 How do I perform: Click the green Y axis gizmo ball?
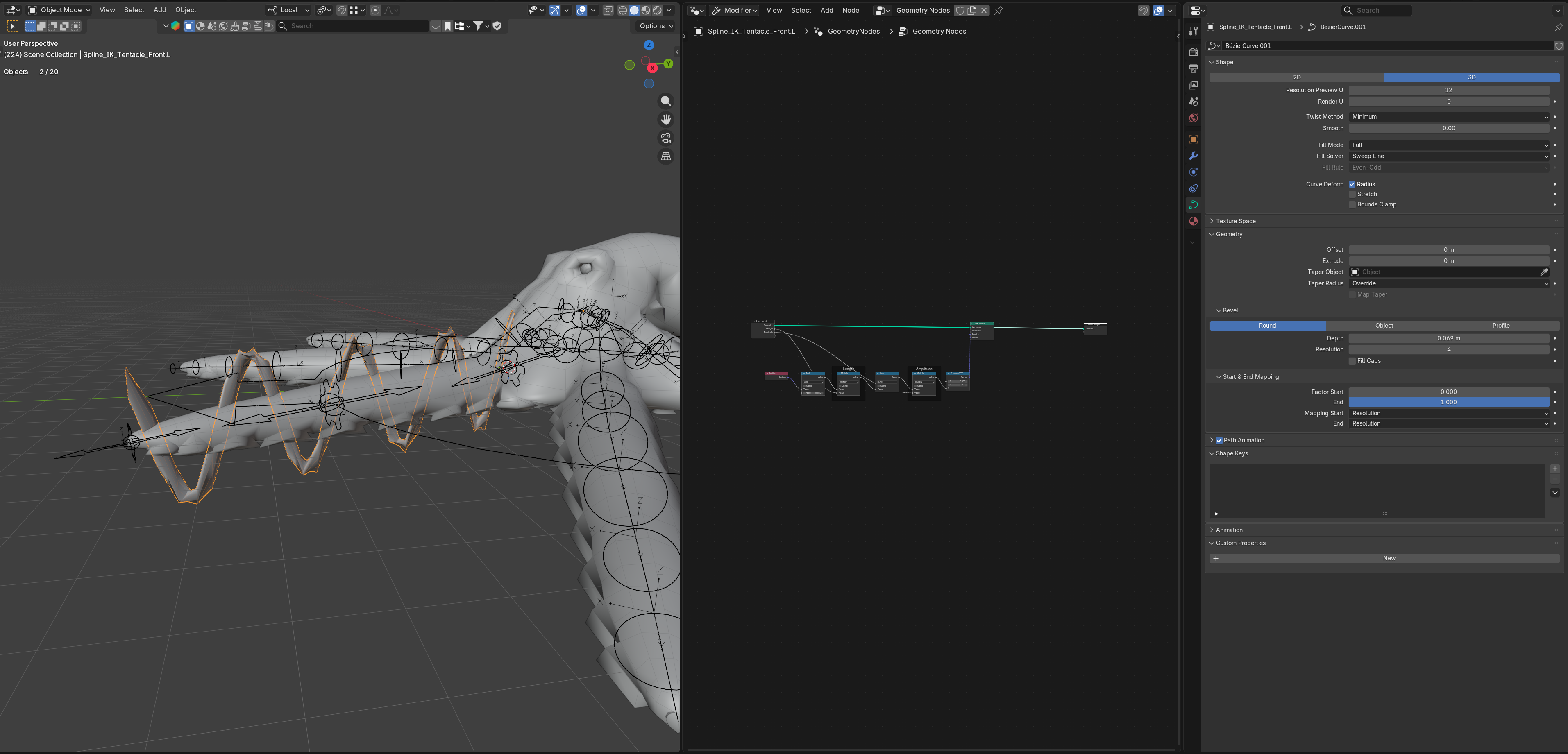(x=668, y=64)
